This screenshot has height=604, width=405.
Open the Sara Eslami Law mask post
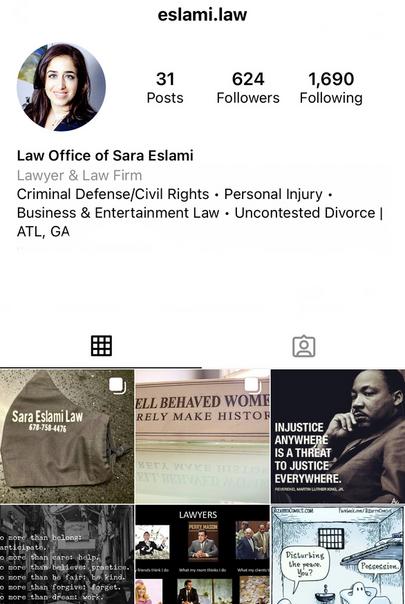pos(67,436)
